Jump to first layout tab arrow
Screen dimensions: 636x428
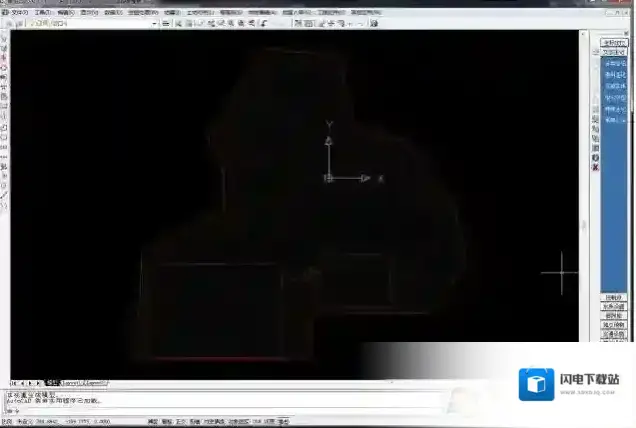14,383
